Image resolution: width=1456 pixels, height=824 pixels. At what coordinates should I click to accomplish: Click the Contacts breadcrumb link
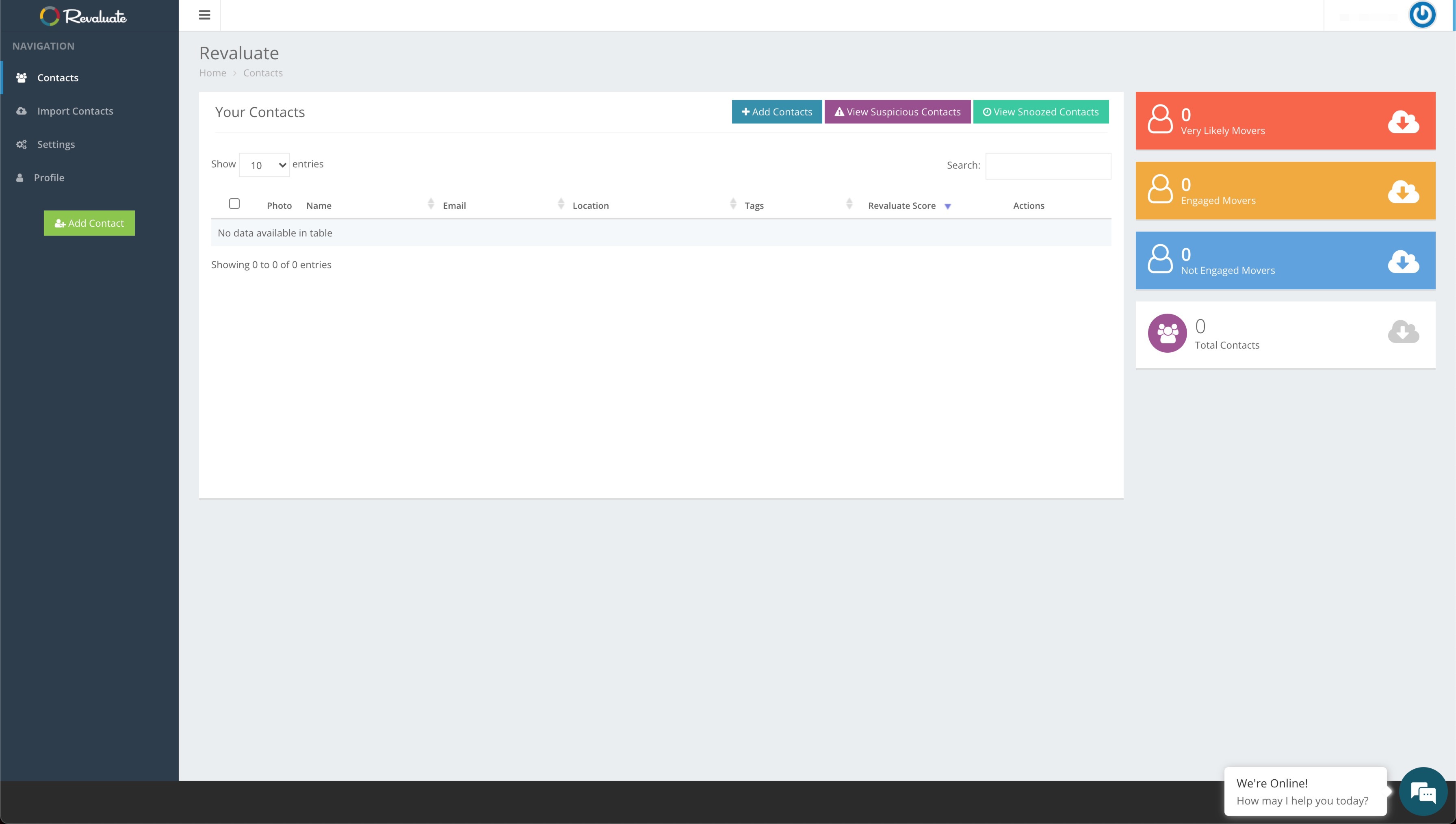[263, 73]
